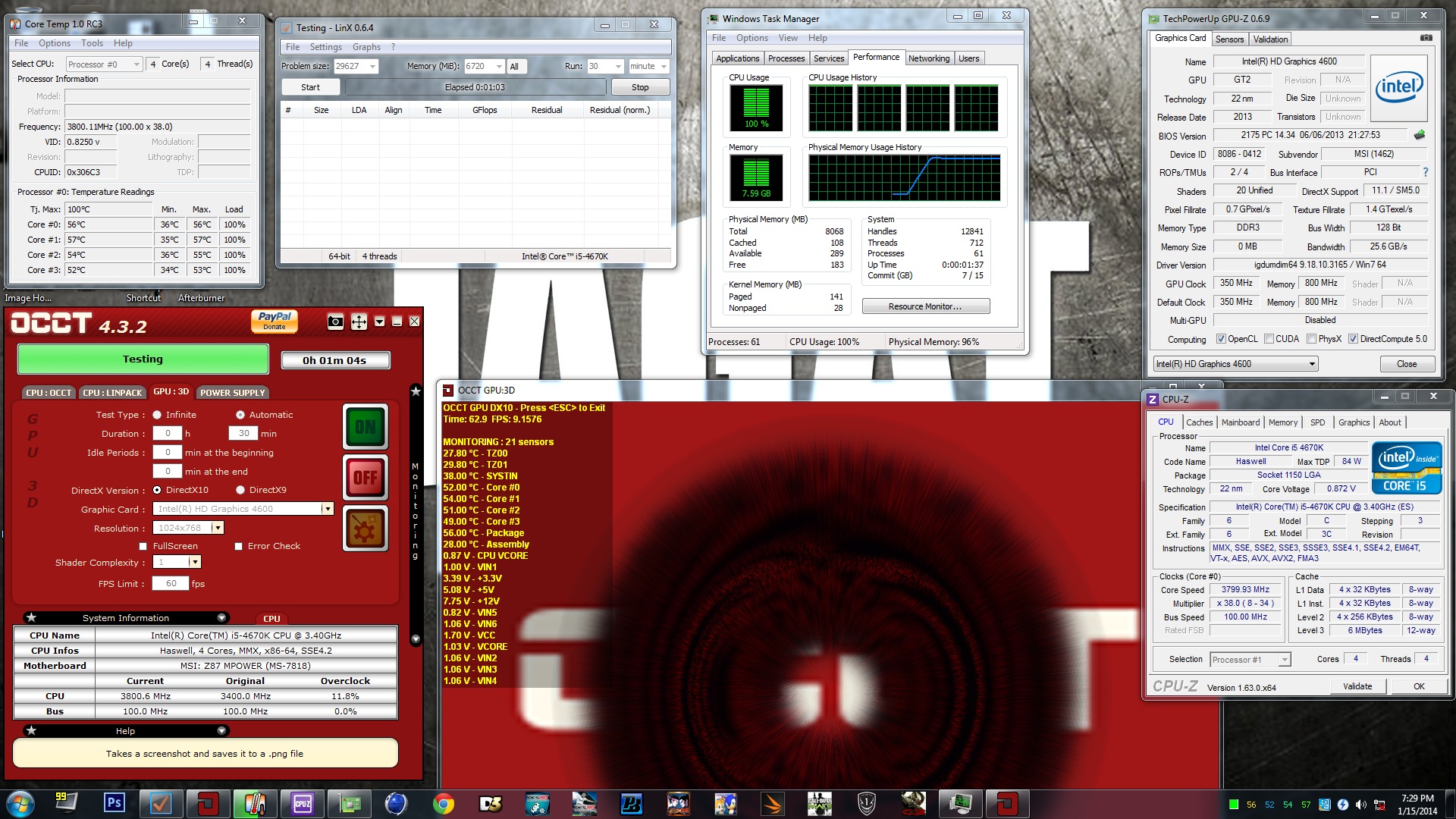
Task: Click the volume speaker tray icon
Action: coord(1361,805)
